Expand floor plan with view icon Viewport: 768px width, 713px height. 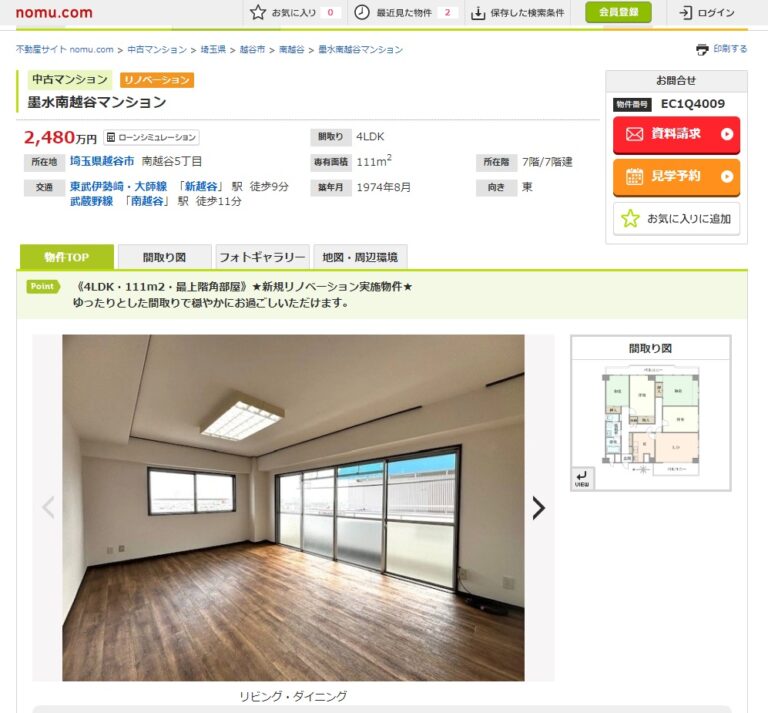[582, 478]
